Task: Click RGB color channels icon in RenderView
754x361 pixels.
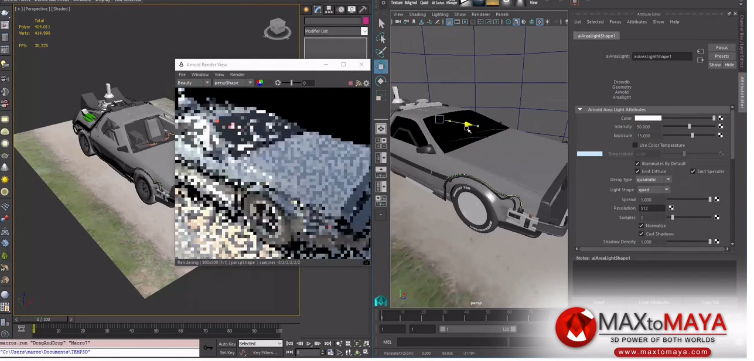Action: click(x=260, y=83)
